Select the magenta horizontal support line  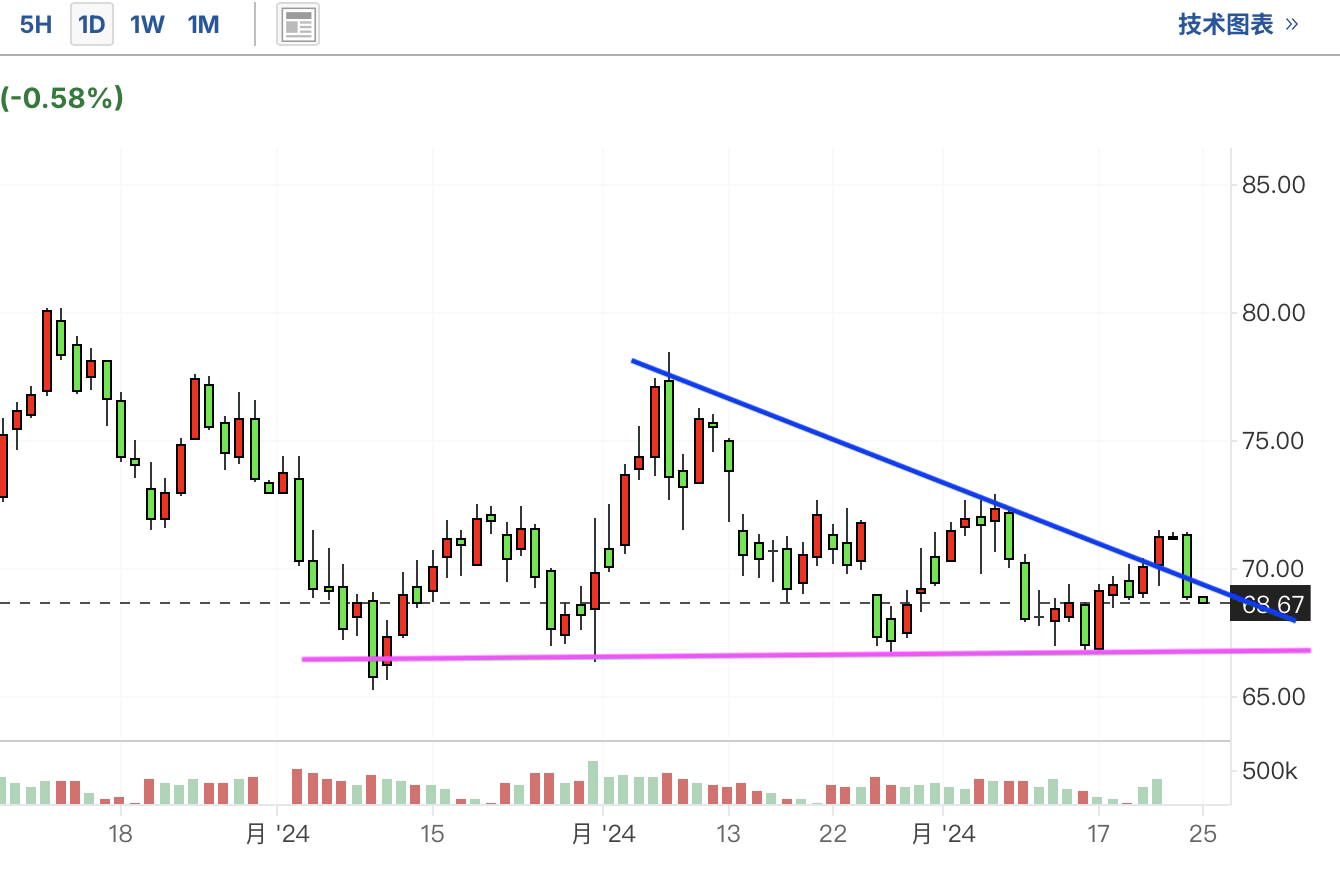pyautogui.click(x=806, y=654)
